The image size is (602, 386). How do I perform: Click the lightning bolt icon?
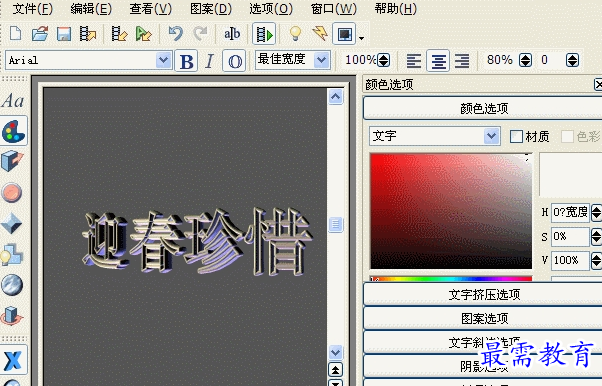coord(320,33)
